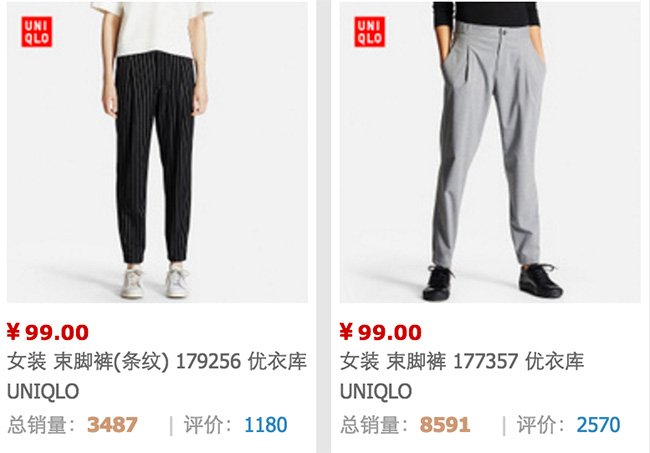Open the black striped pants product image

click(157, 152)
